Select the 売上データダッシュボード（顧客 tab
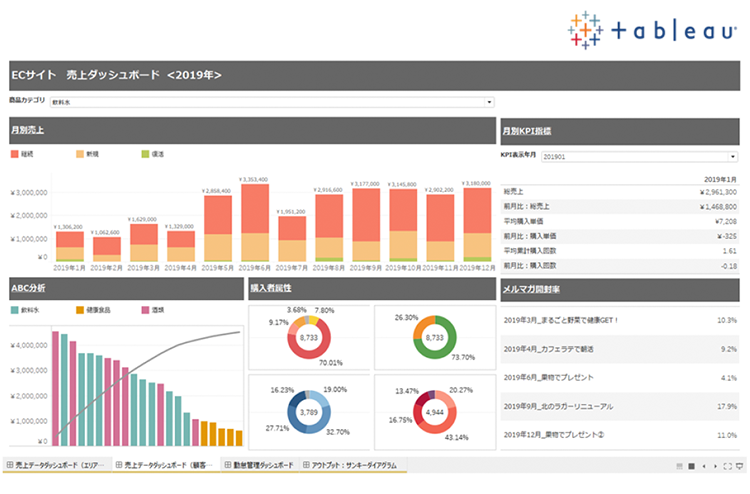The image size is (750, 494). coord(167,466)
